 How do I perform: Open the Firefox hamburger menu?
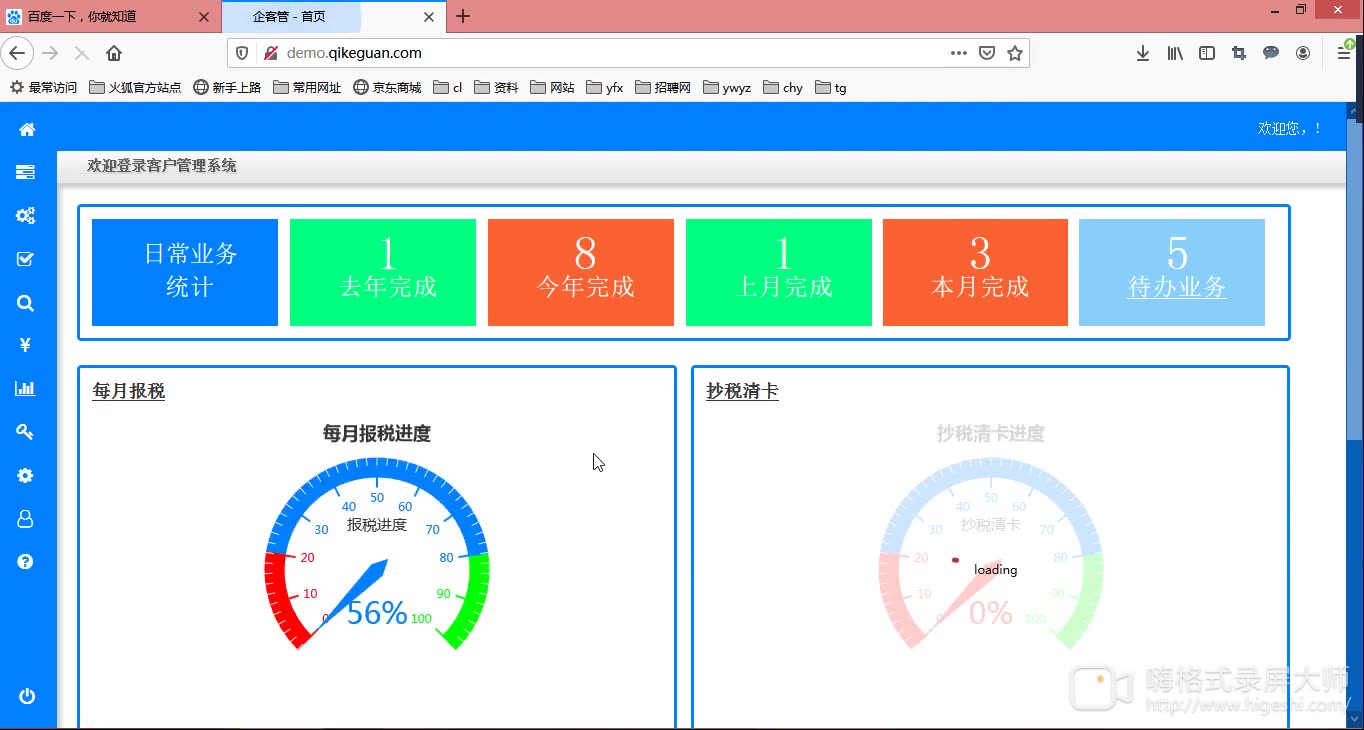[x=1344, y=53]
